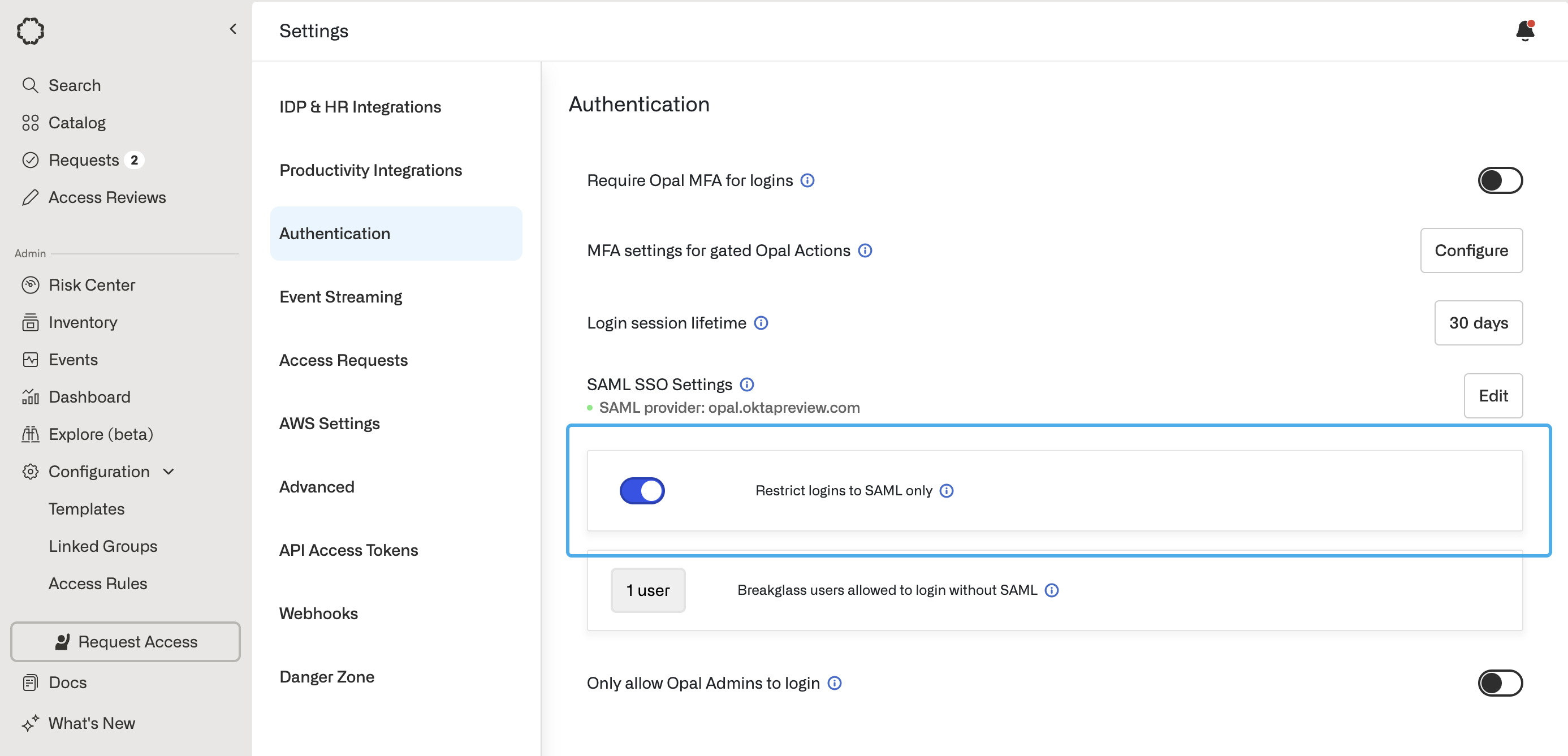Viewport: 1568px width, 756px height.
Task: Open the Explore (beta) icon
Action: (31, 434)
